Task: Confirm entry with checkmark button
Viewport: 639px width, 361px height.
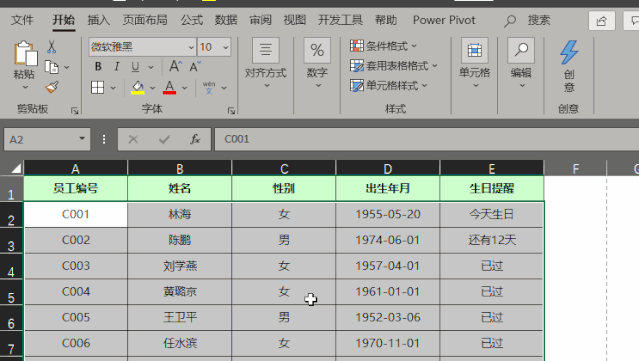Action: click(164, 139)
